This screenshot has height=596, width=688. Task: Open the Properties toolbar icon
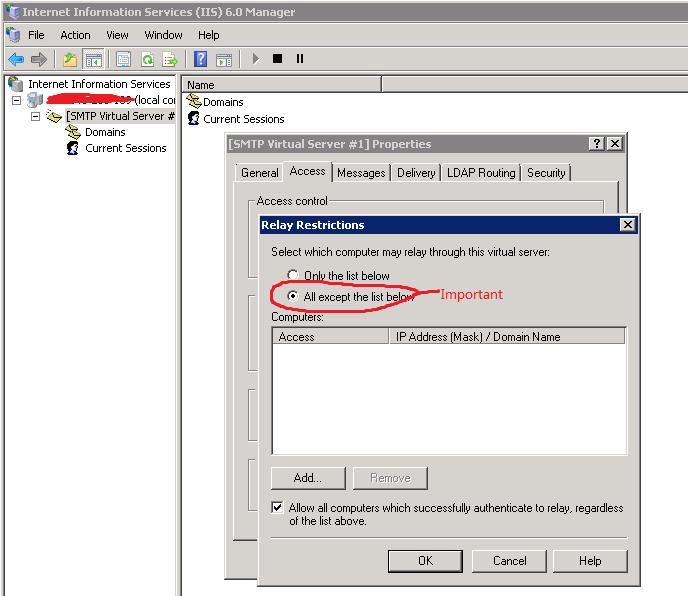[123, 59]
